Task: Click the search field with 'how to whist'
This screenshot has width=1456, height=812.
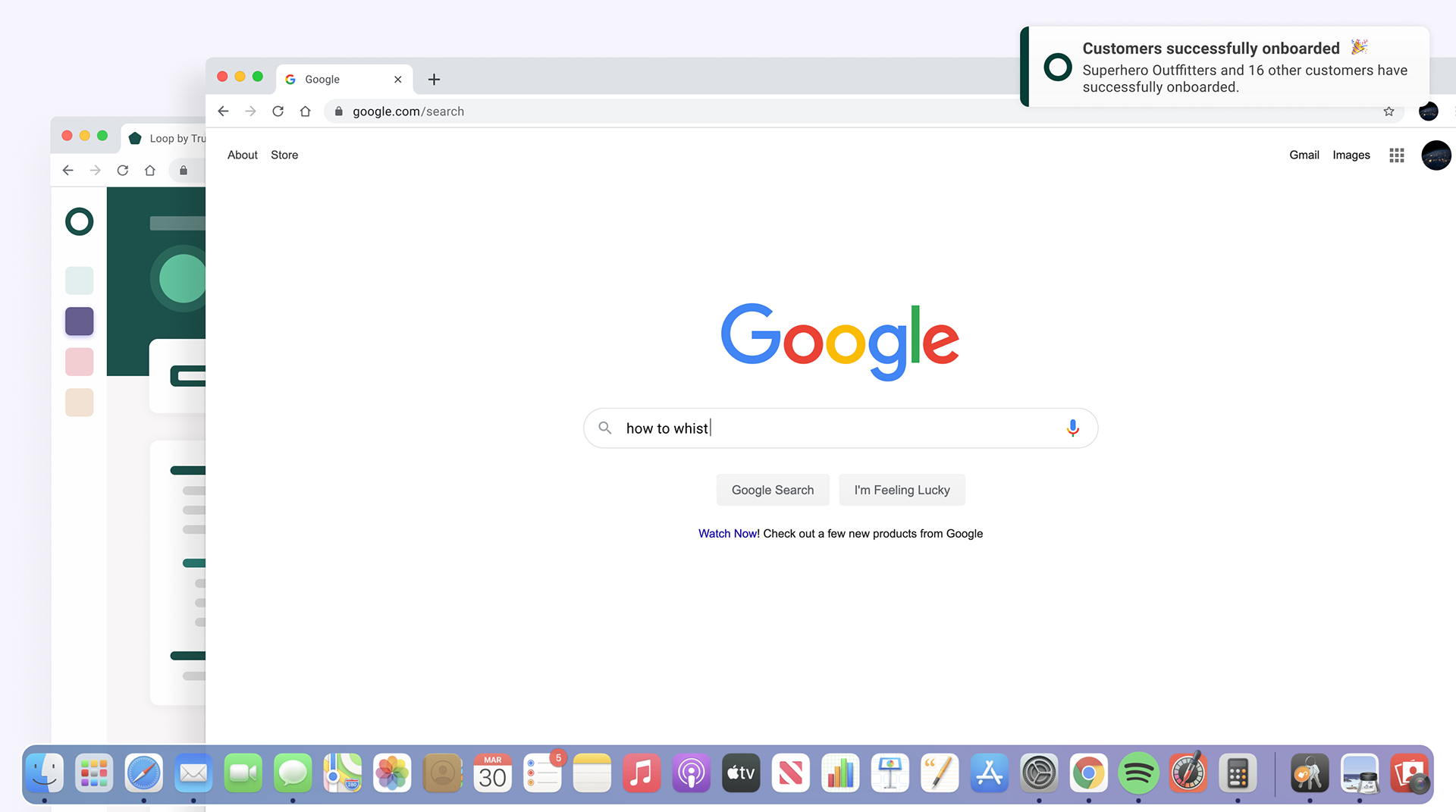Action: click(x=840, y=428)
